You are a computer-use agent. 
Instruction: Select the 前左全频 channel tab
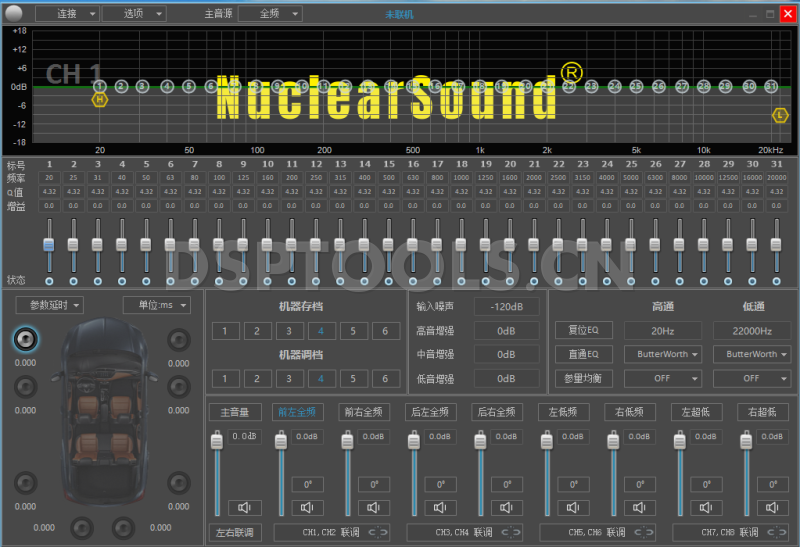click(297, 412)
